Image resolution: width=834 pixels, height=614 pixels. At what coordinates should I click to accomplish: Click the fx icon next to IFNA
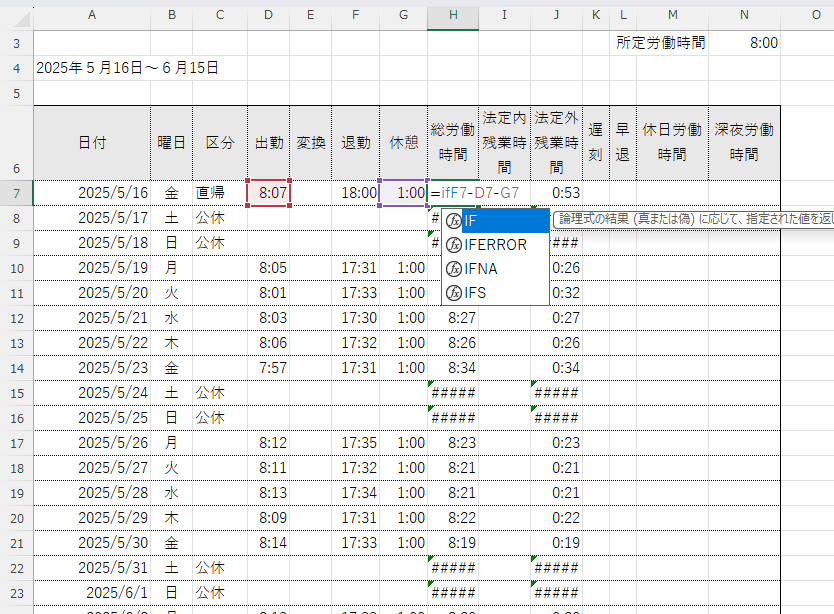pyautogui.click(x=454, y=269)
